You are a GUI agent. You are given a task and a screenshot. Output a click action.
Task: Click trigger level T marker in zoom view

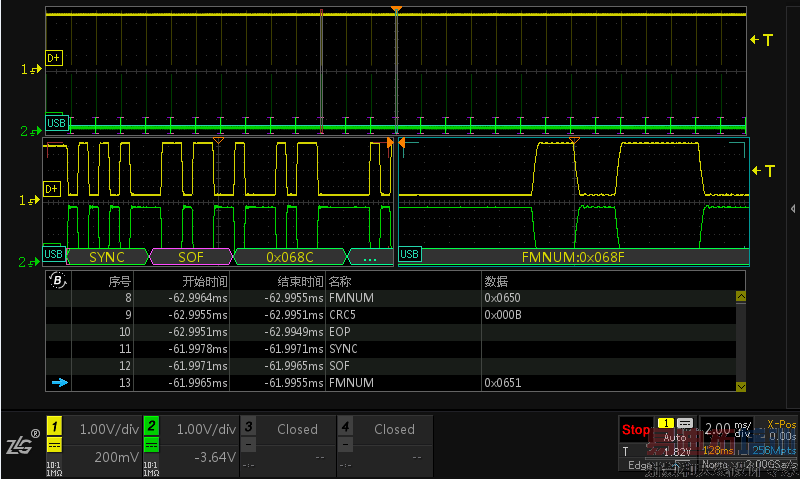764,171
